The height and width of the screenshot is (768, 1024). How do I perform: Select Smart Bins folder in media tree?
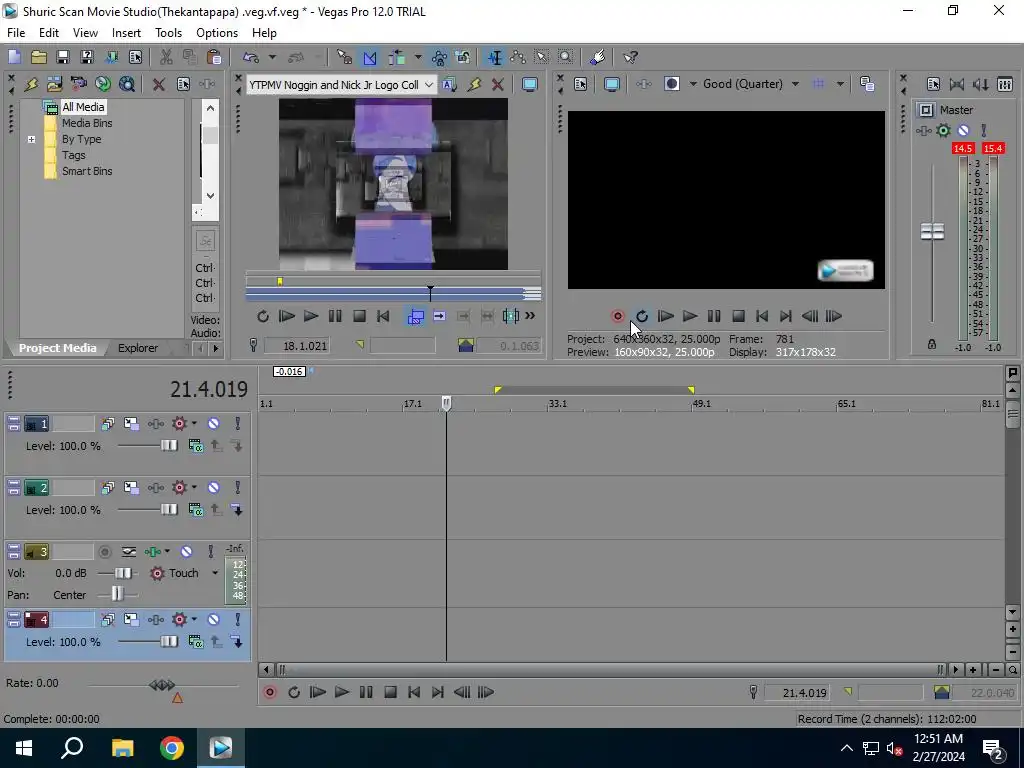click(x=87, y=171)
